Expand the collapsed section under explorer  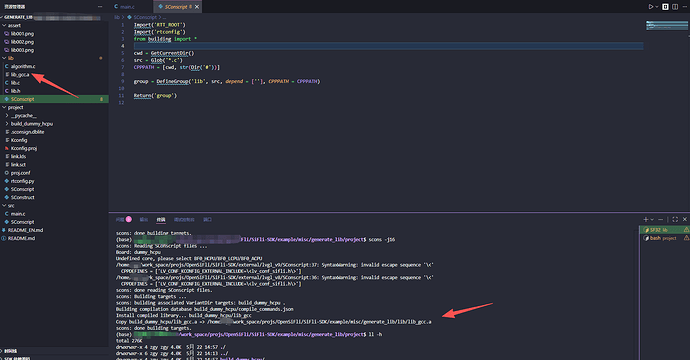[x=54, y=351]
